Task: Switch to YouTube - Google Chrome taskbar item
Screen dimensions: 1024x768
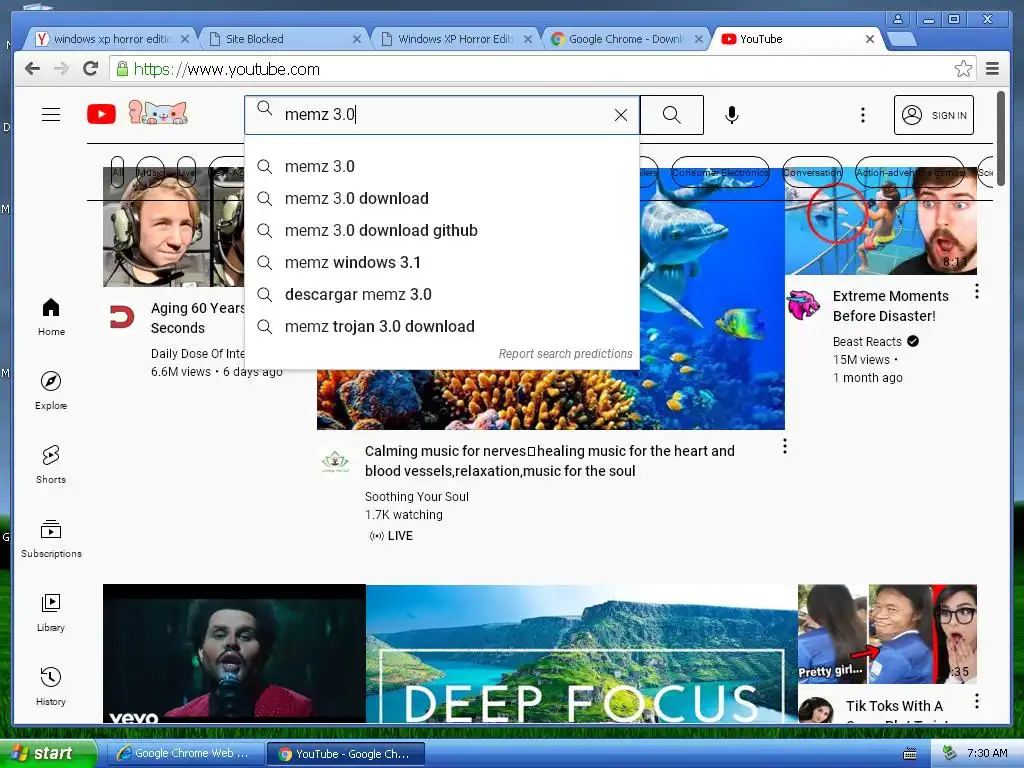Action: (x=346, y=754)
